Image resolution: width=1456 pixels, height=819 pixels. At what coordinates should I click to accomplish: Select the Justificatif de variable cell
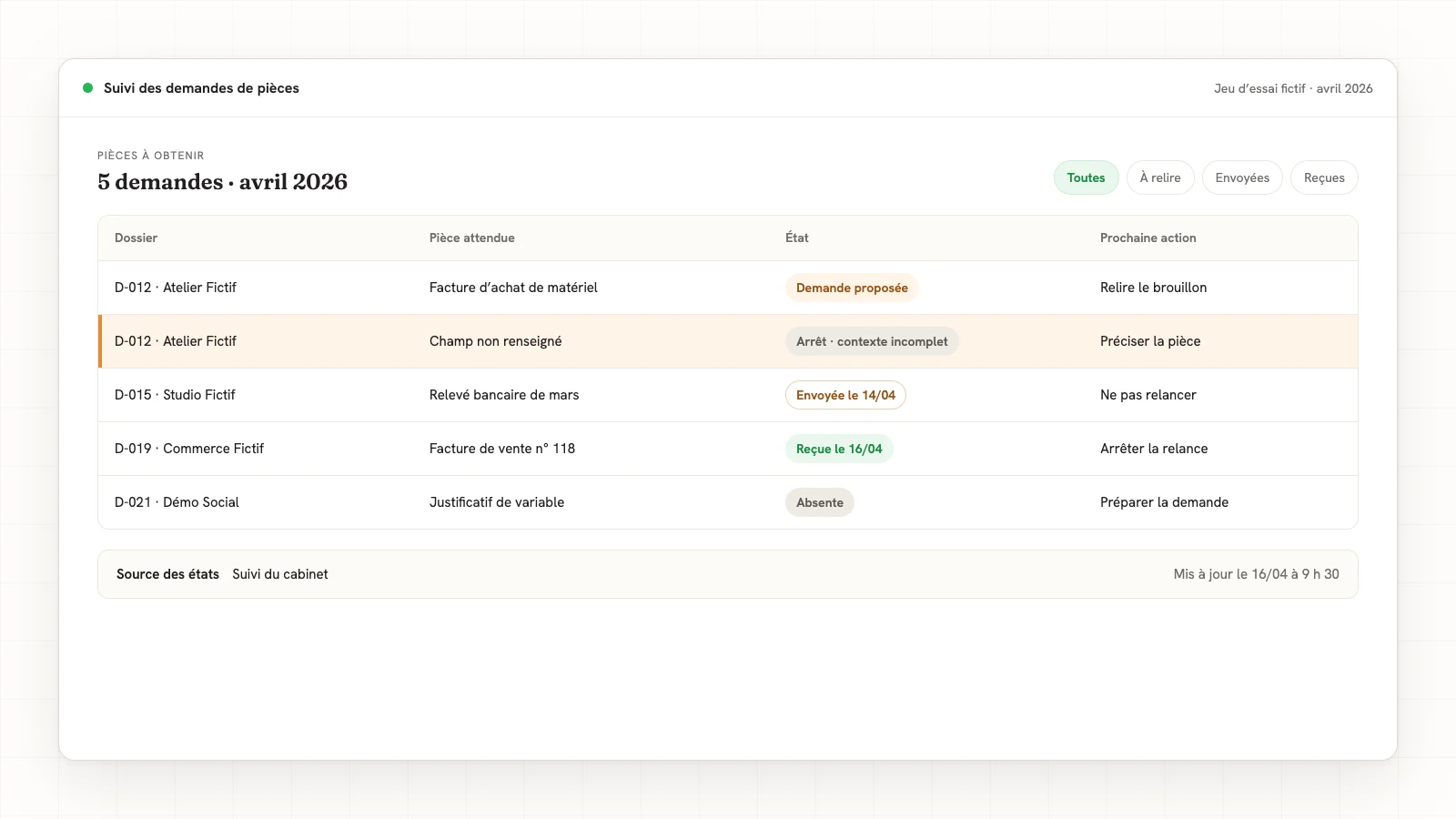[x=497, y=502]
